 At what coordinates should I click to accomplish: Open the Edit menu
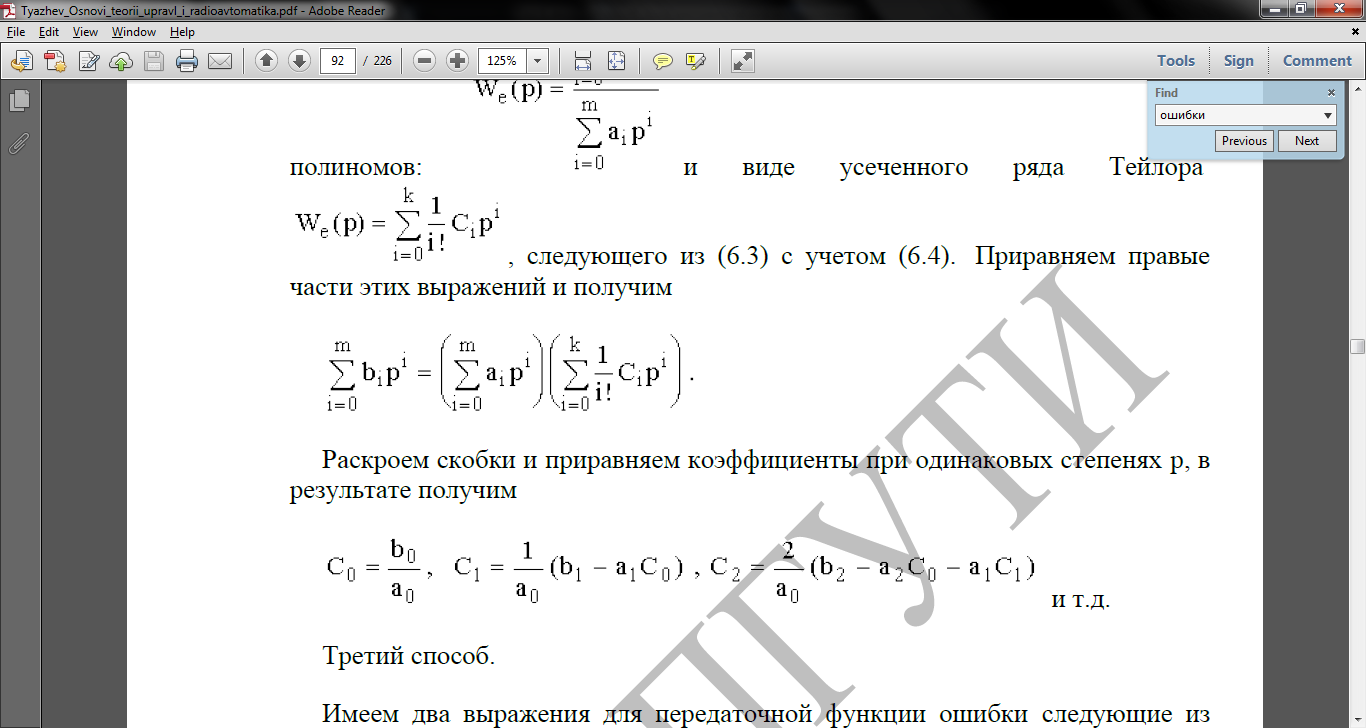coord(49,32)
